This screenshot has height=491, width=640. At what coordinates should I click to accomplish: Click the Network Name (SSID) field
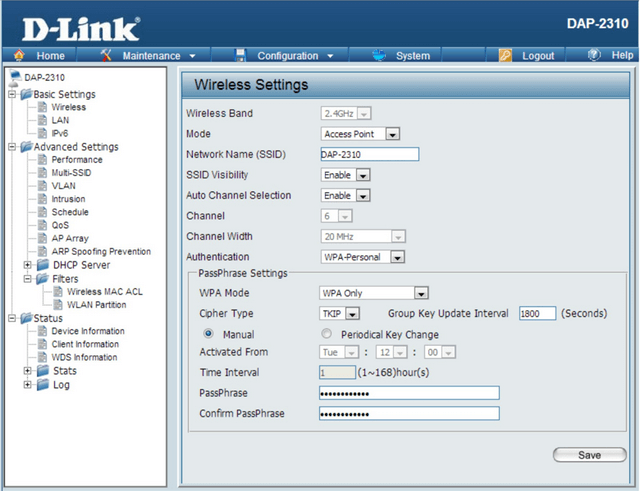[x=368, y=154]
